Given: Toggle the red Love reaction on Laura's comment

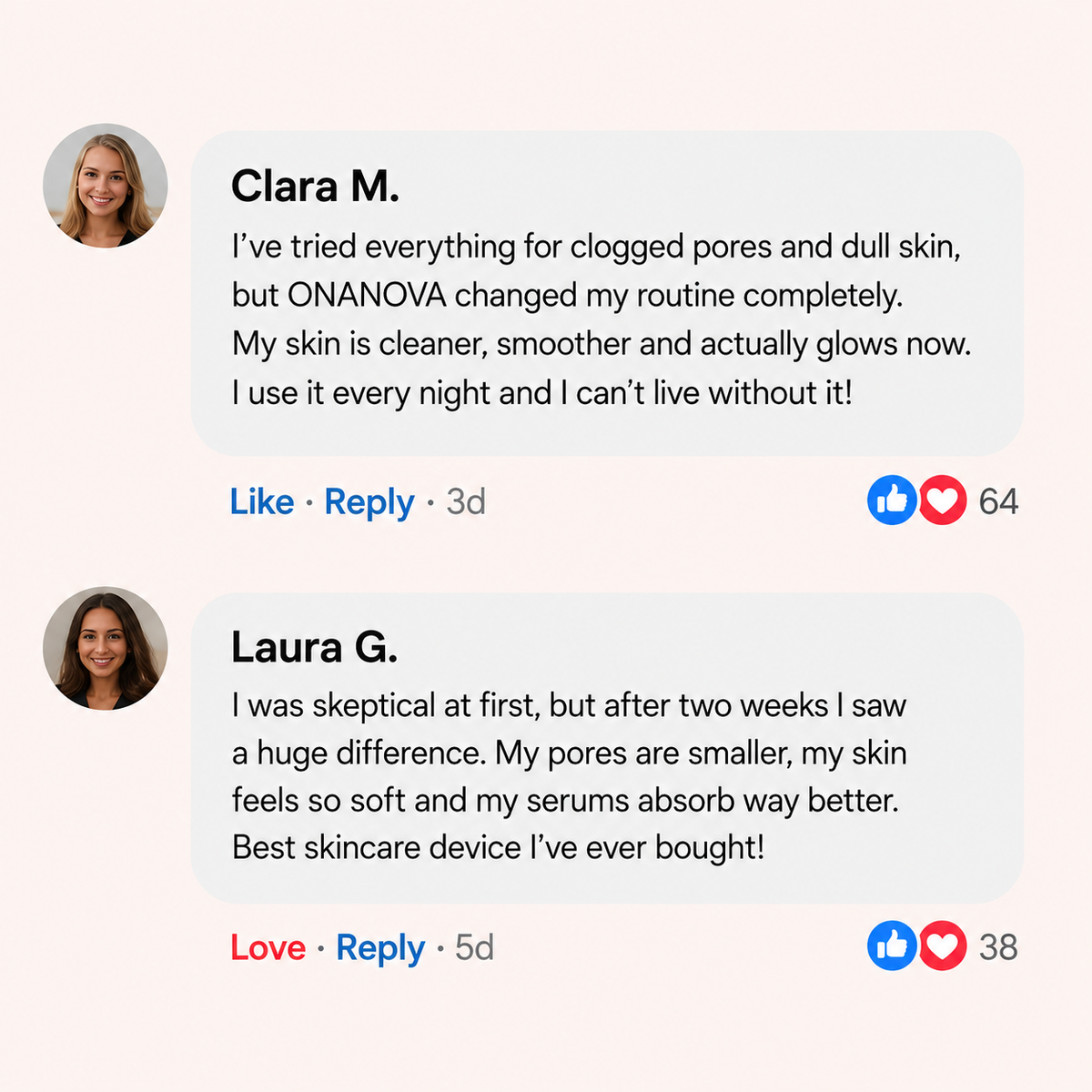Looking at the screenshot, I should point(268,947).
